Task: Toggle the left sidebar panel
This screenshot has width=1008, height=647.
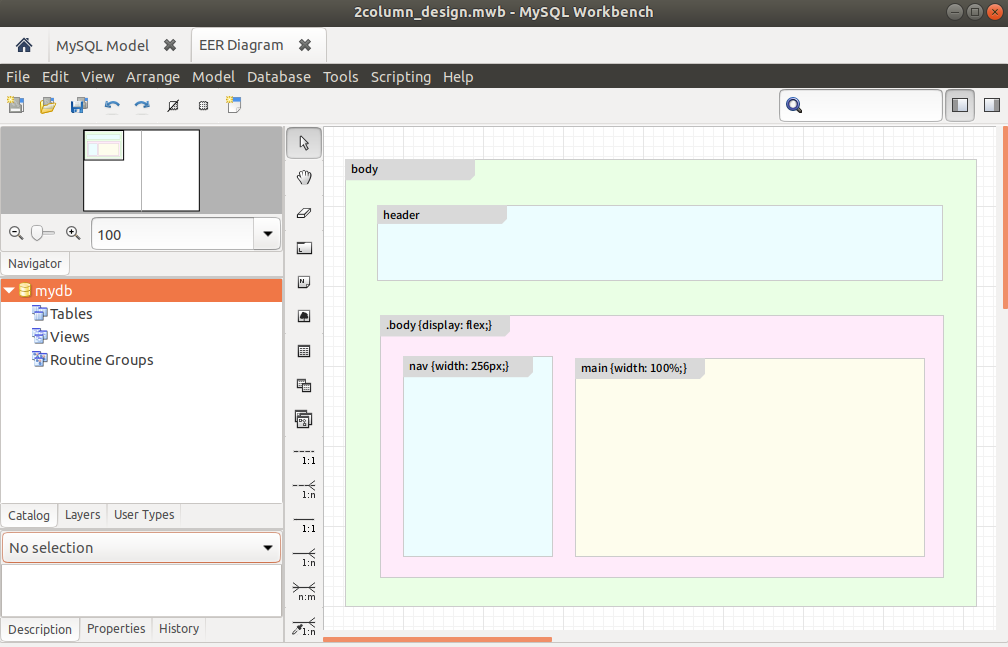Action: click(960, 104)
